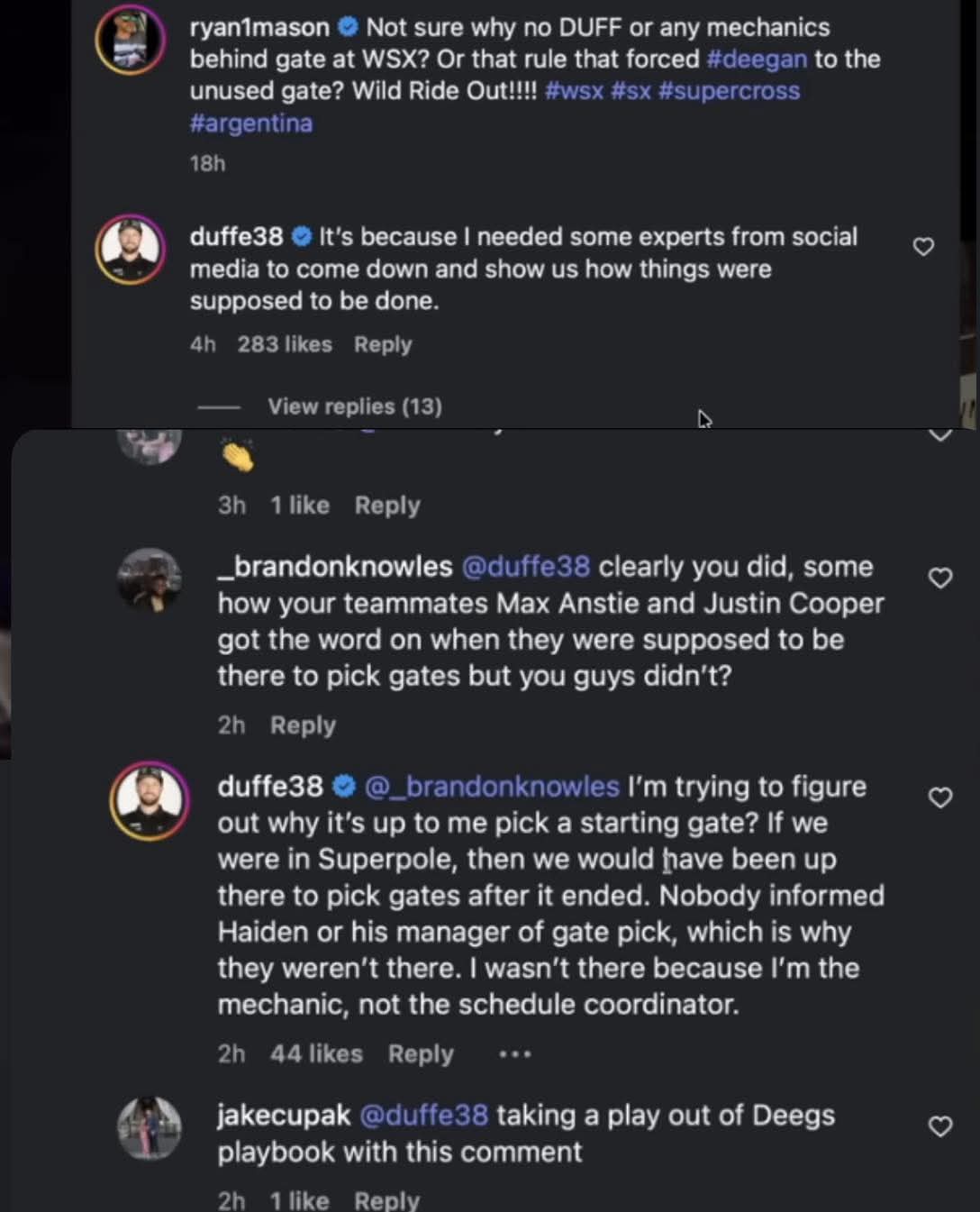The image size is (980, 1212).
Task: Collapse the thread with the top-right chevron
Action: [x=939, y=435]
